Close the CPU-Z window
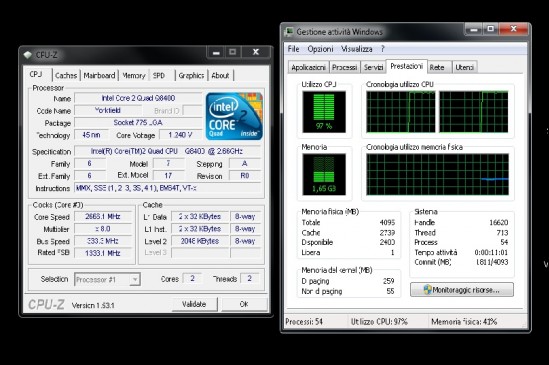The height and width of the screenshot is (365, 549). (256, 52)
